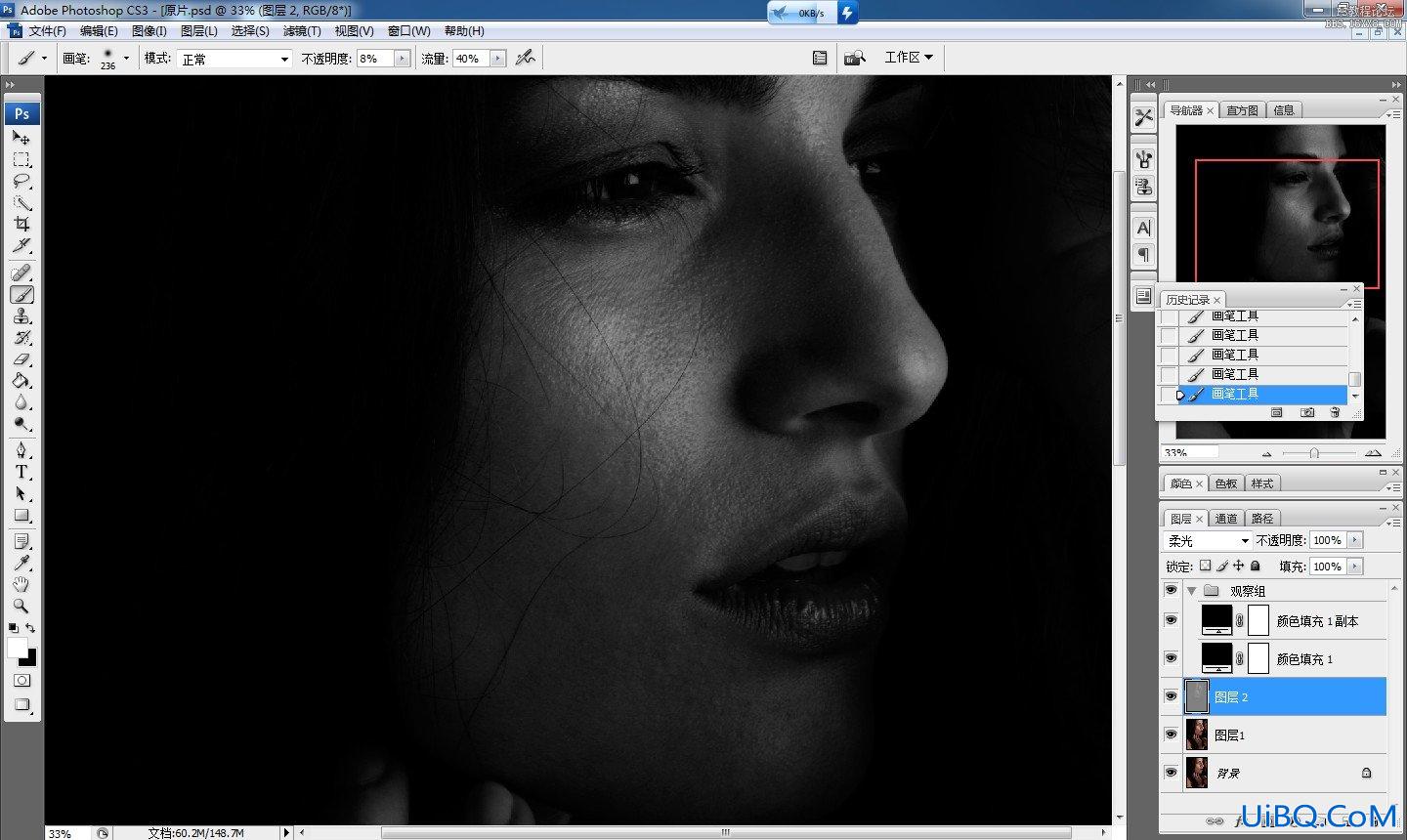
Task: Set the foreground color swatch
Action: [x=17, y=648]
